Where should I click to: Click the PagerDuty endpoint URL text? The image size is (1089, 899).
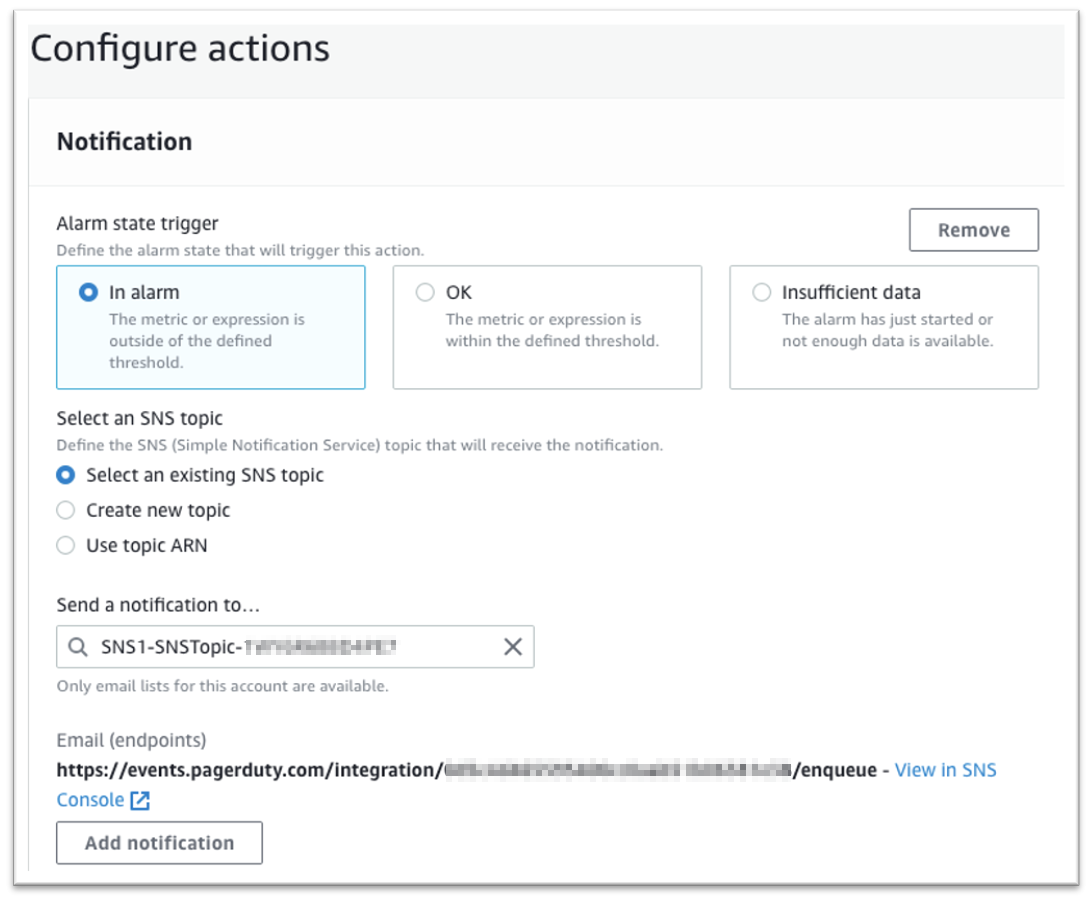[x=467, y=770]
